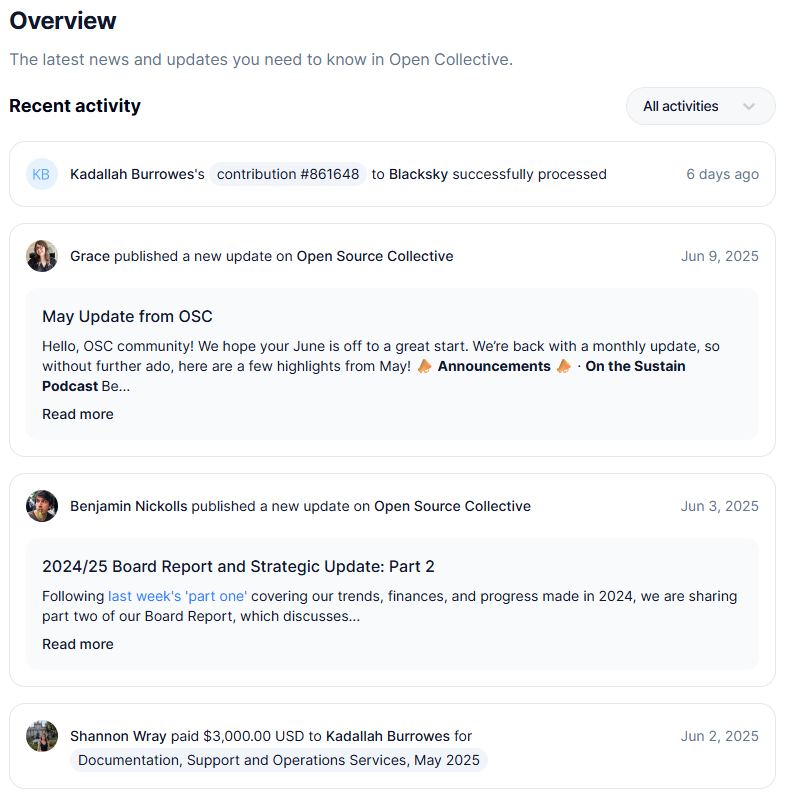Viewport: 787px width, 794px height.
Task: Click the KB avatar for Kadallah Burrowes
Action: coord(42,174)
